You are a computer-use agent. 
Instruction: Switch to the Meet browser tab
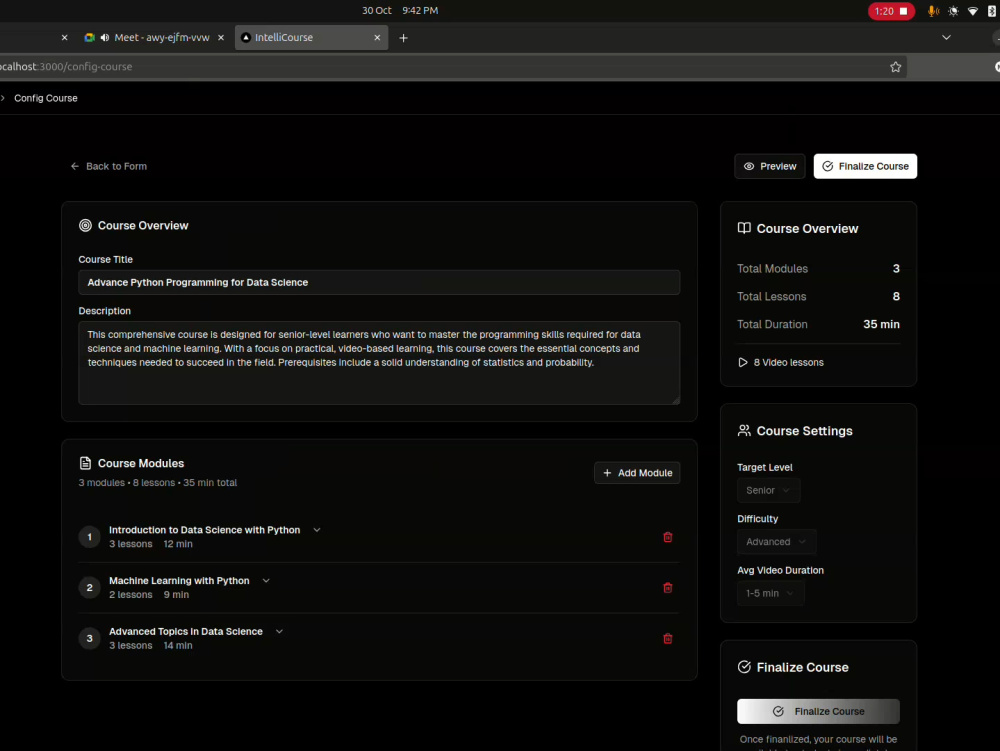153,38
